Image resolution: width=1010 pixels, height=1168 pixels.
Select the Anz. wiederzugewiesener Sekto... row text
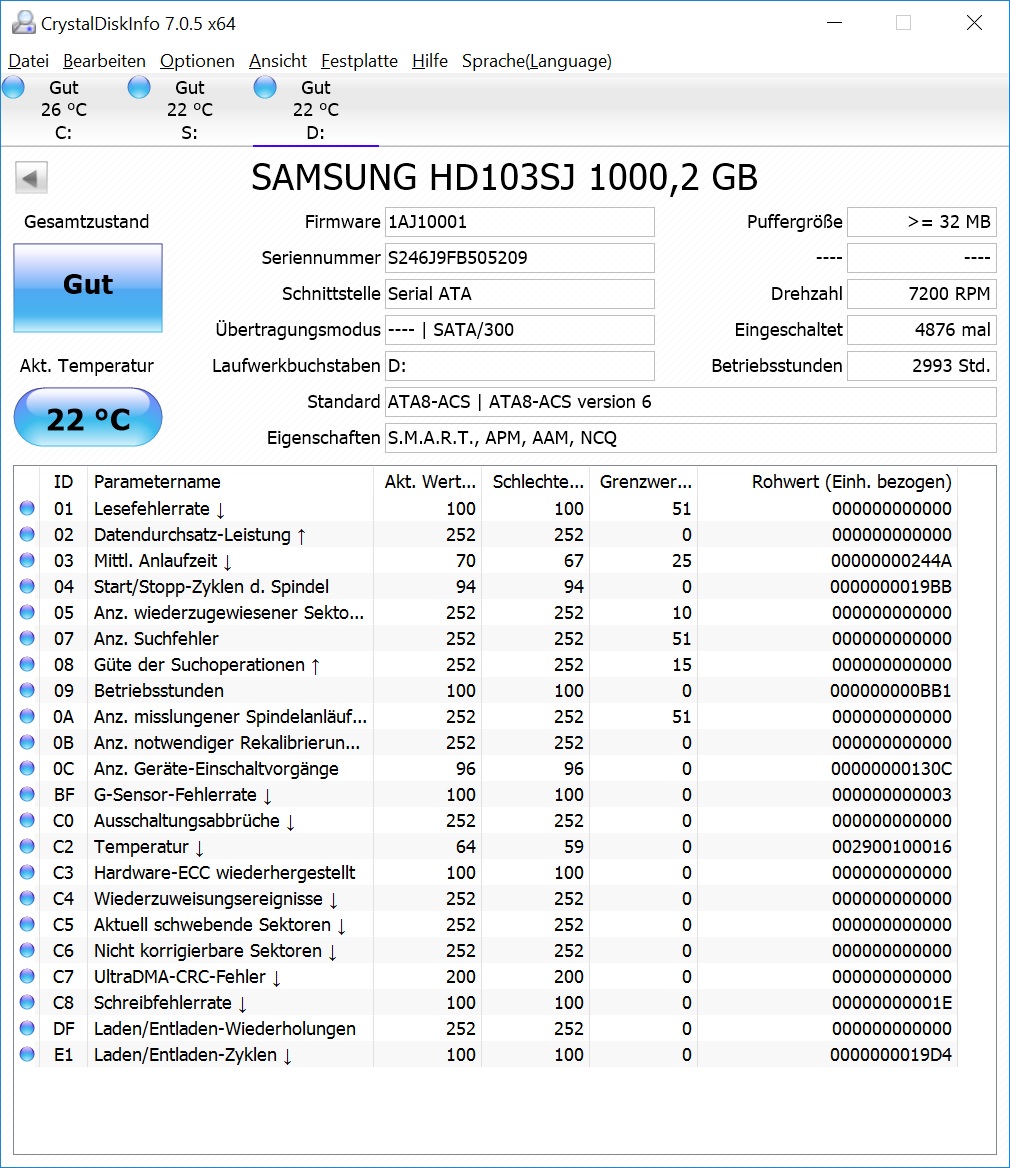click(229, 612)
